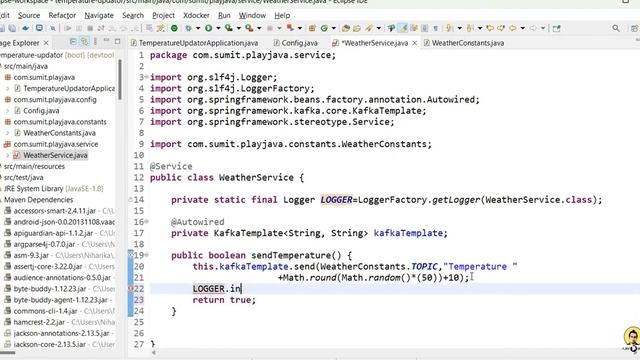
Task: Click the Resume debug icon
Action: pyautogui.click(x=68, y=28)
